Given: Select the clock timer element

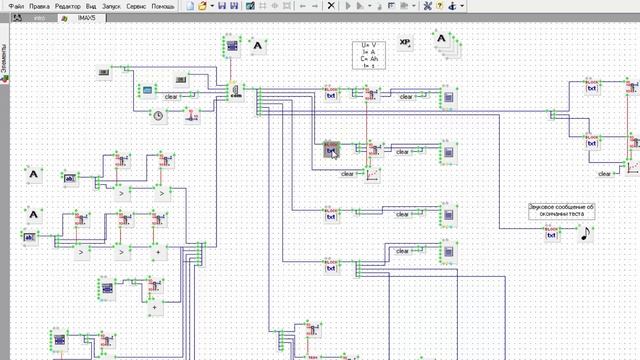Looking at the screenshot, I should [158, 116].
